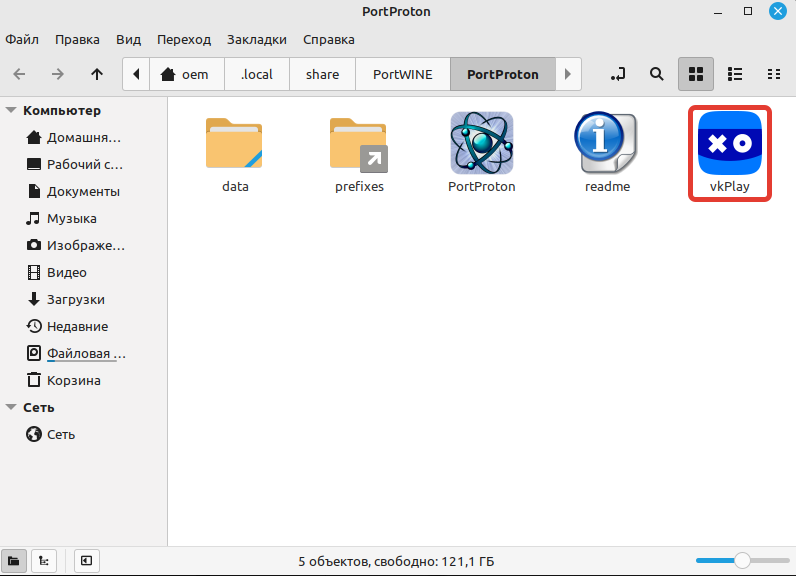Image resolution: width=796 pixels, height=576 pixels.
Task: Open Файловая система in sidebar
Action: point(76,353)
